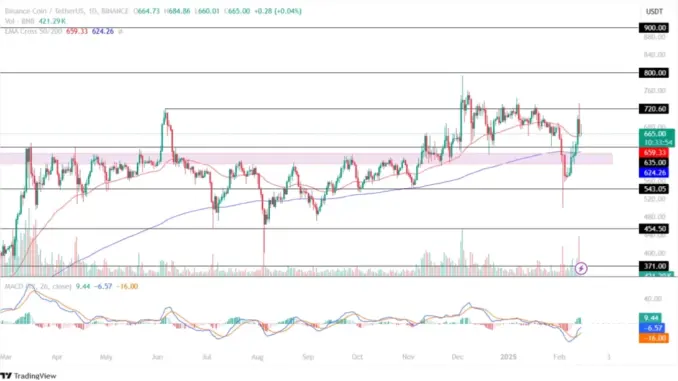Viewport: 678px width, 381px height.
Task: Click the Dec label on time axis
Action: [x=457, y=357]
